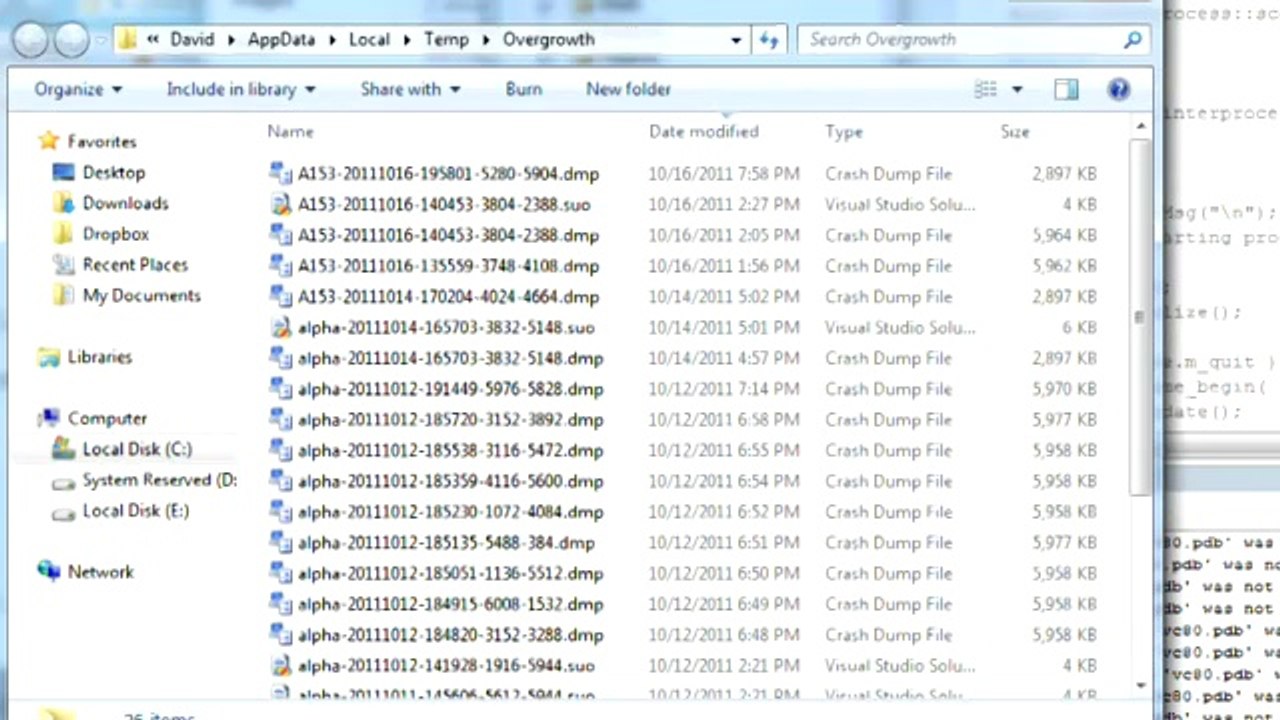This screenshot has height=720, width=1280.
Task: Click the Burn button
Action: pos(523,89)
